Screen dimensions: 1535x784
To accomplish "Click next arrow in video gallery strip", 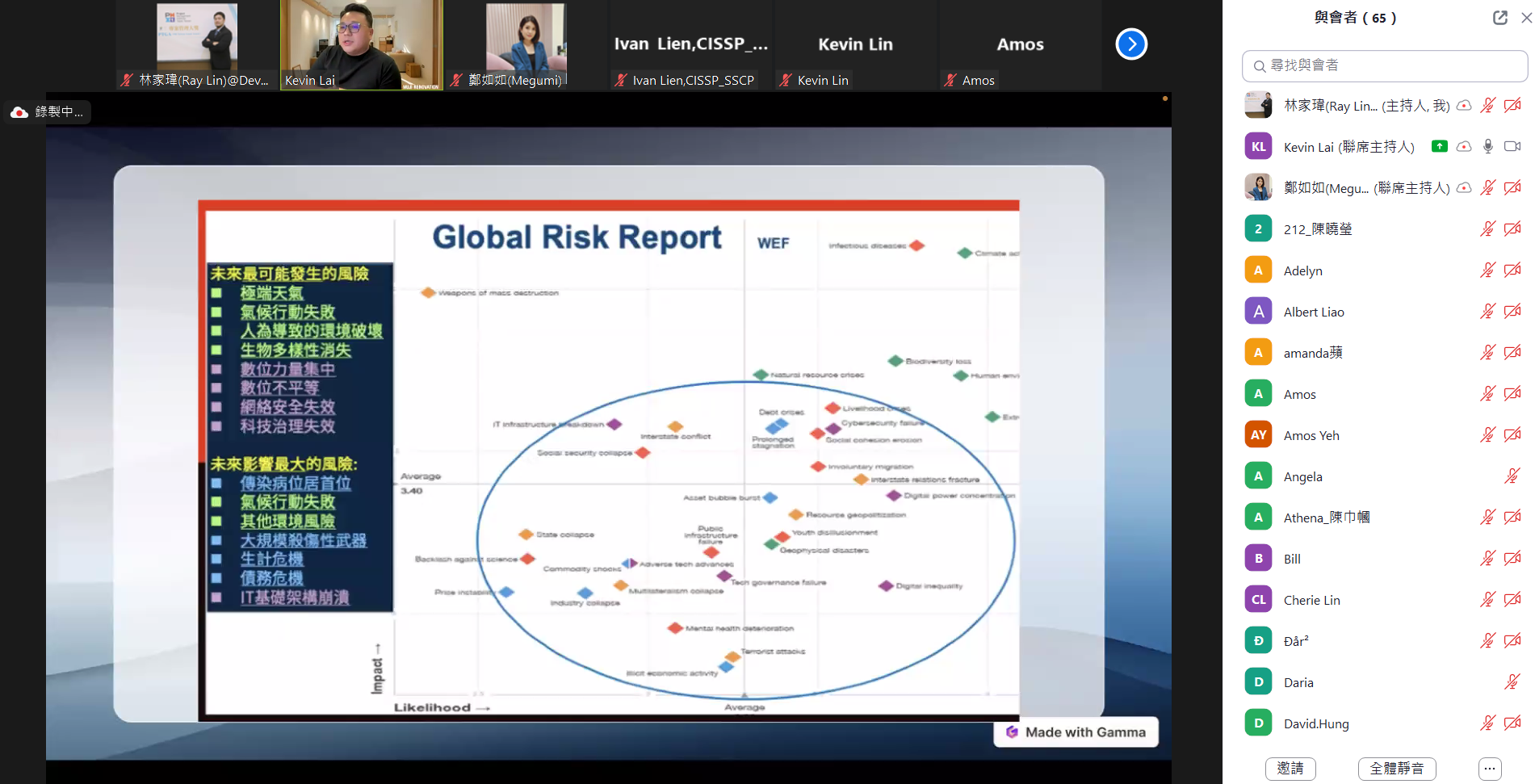I will tap(1131, 44).
